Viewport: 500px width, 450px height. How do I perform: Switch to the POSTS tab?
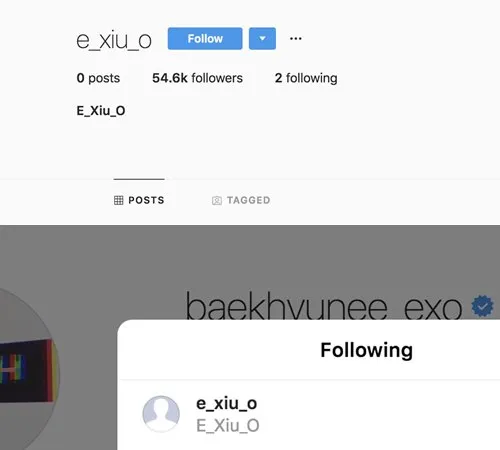tap(139, 200)
